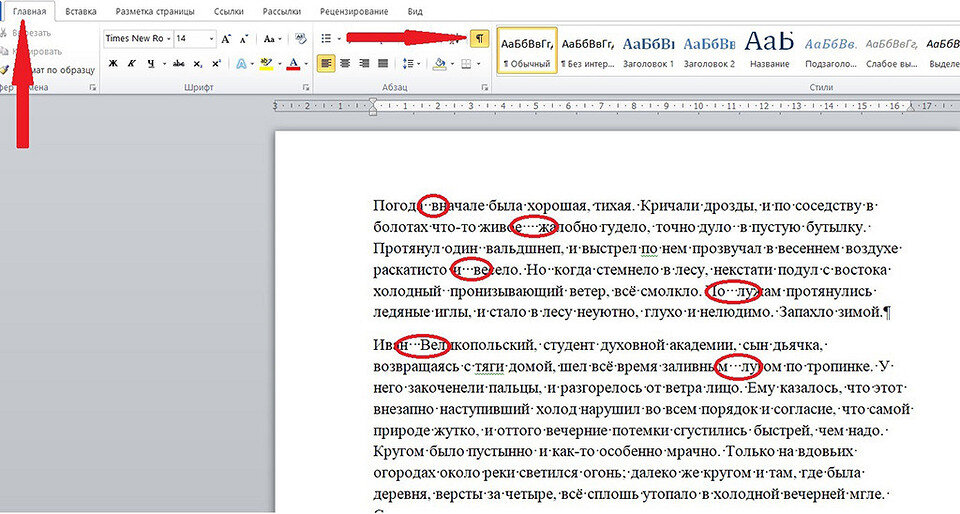Viewport: 960px width, 514px height.
Task: Open the Разметка страницы tab
Action: [155, 12]
